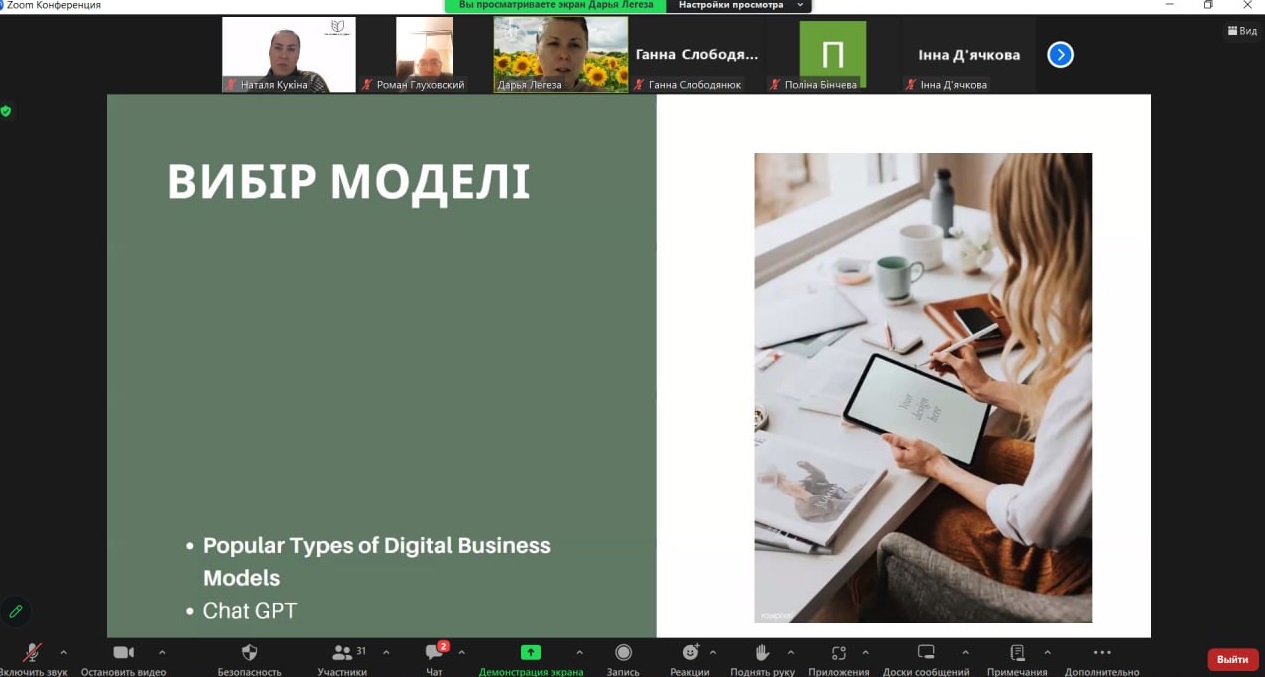The width and height of the screenshot is (1265, 677).
Task: Click muted mic icon on Інна Д'ячкова label
Action: point(911,85)
